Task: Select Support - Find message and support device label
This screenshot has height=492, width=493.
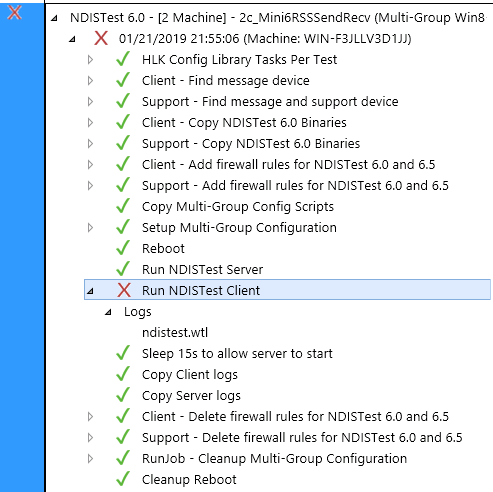Action: (x=270, y=102)
